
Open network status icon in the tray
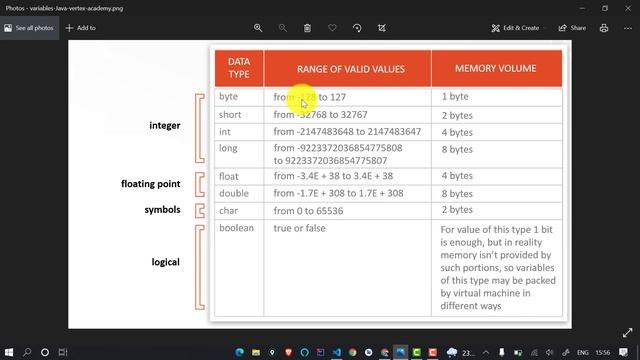pos(534,352)
